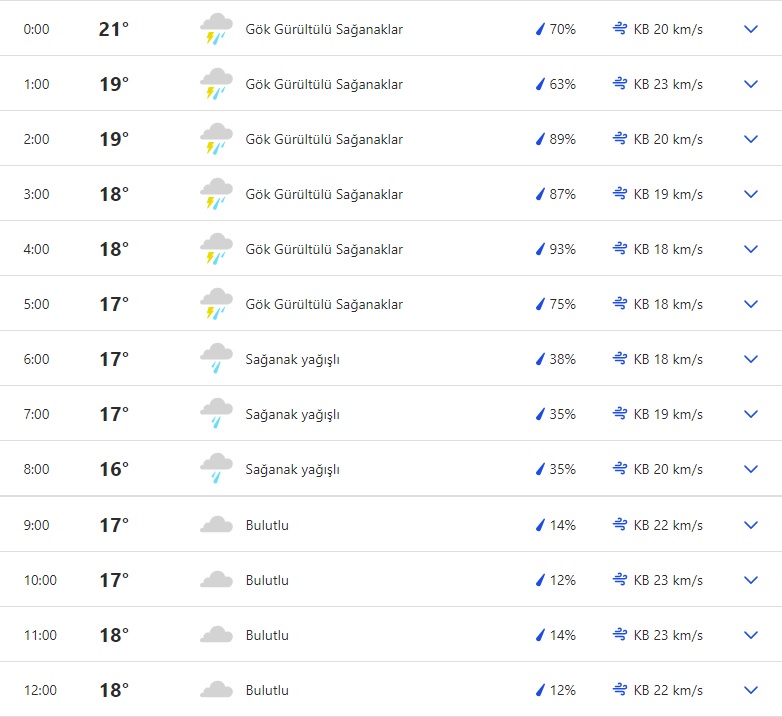Show details for the 5:00 forecast chevron
This screenshot has height=717, width=782.
pos(751,304)
